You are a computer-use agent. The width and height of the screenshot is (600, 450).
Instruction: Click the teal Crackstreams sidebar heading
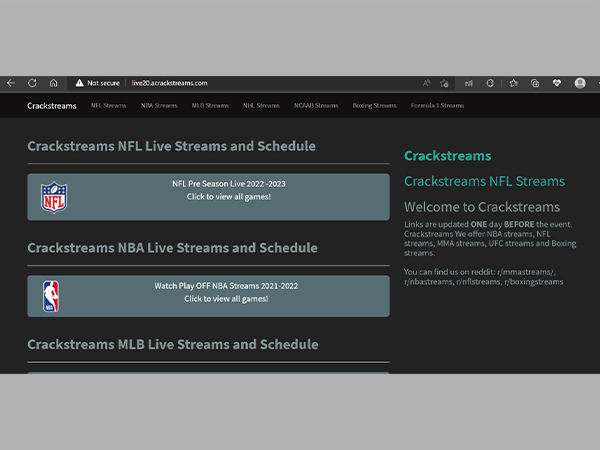pyautogui.click(x=448, y=156)
